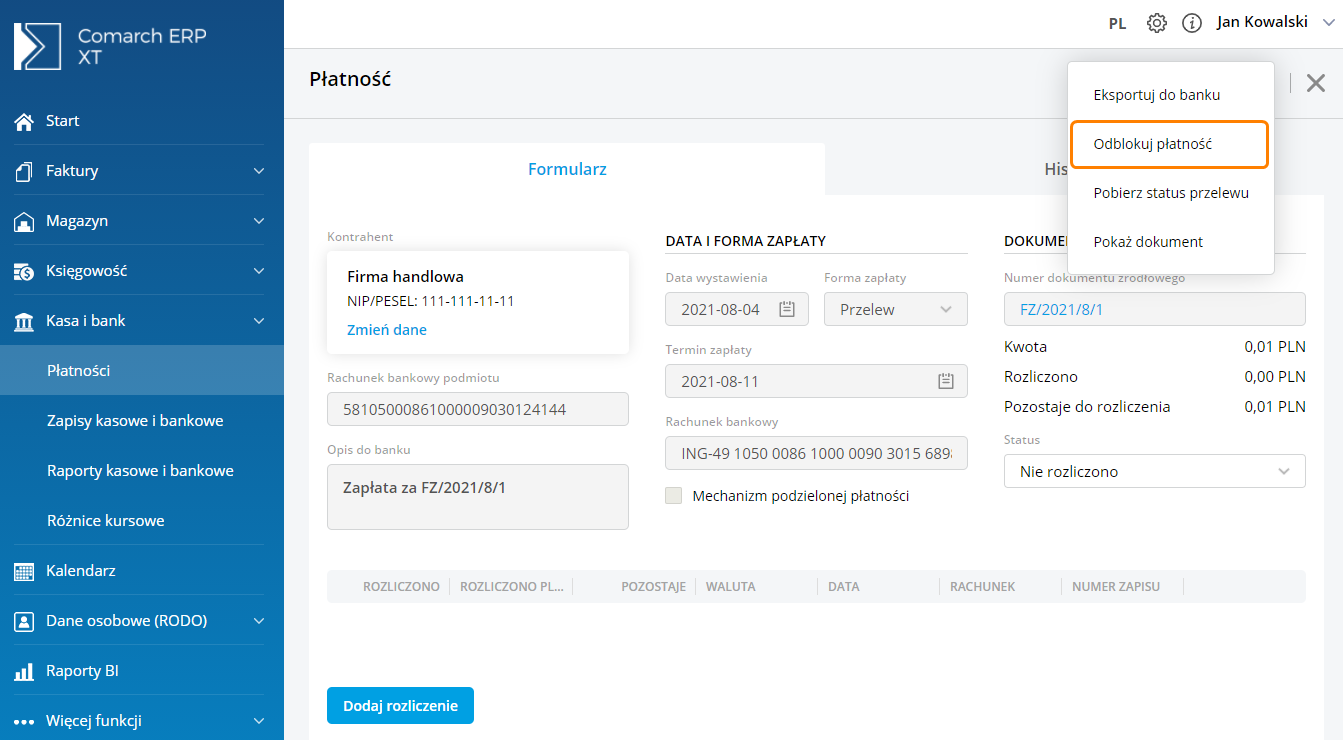1343x740 pixels.
Task: Toggle Mechanizm podzielonej płatności checkbox
Action: tap(674, 496)
